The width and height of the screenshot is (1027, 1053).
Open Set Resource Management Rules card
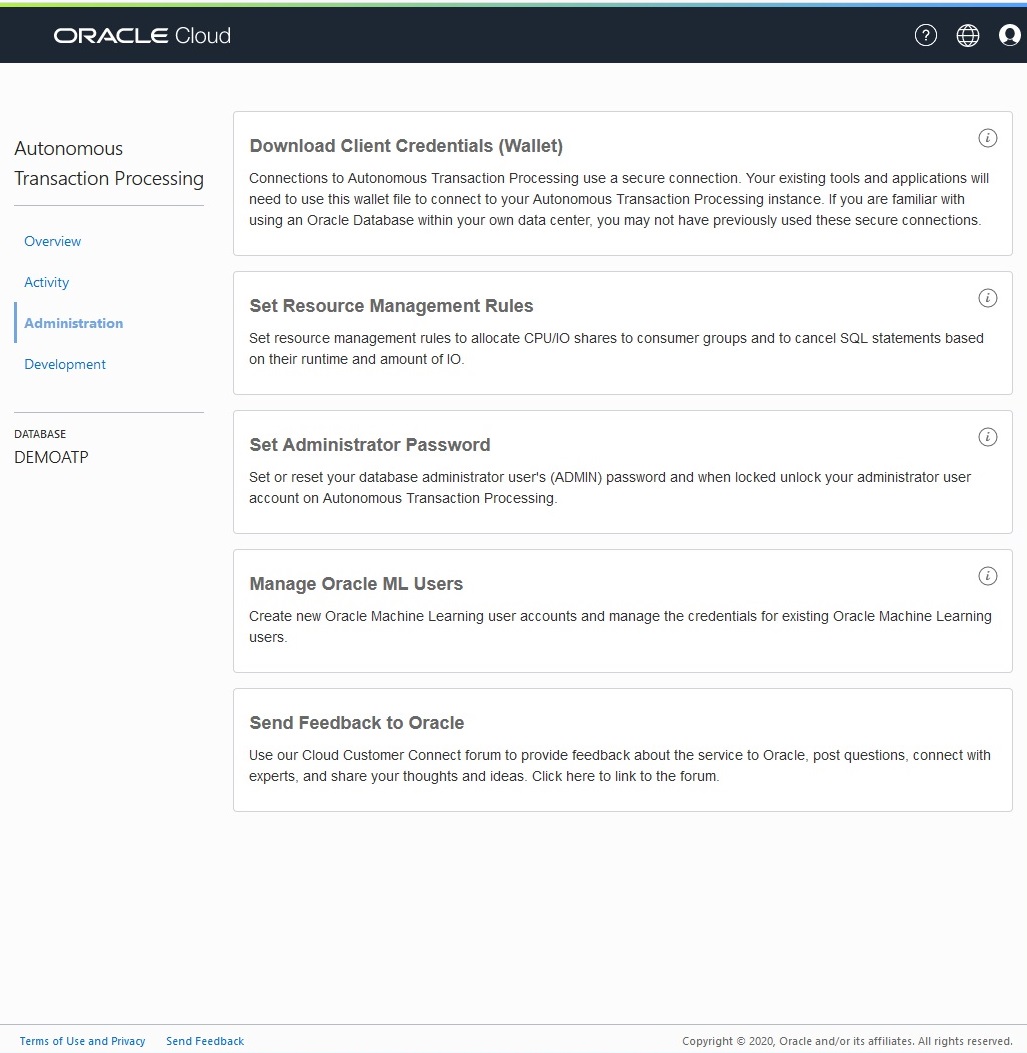[391, 306]
